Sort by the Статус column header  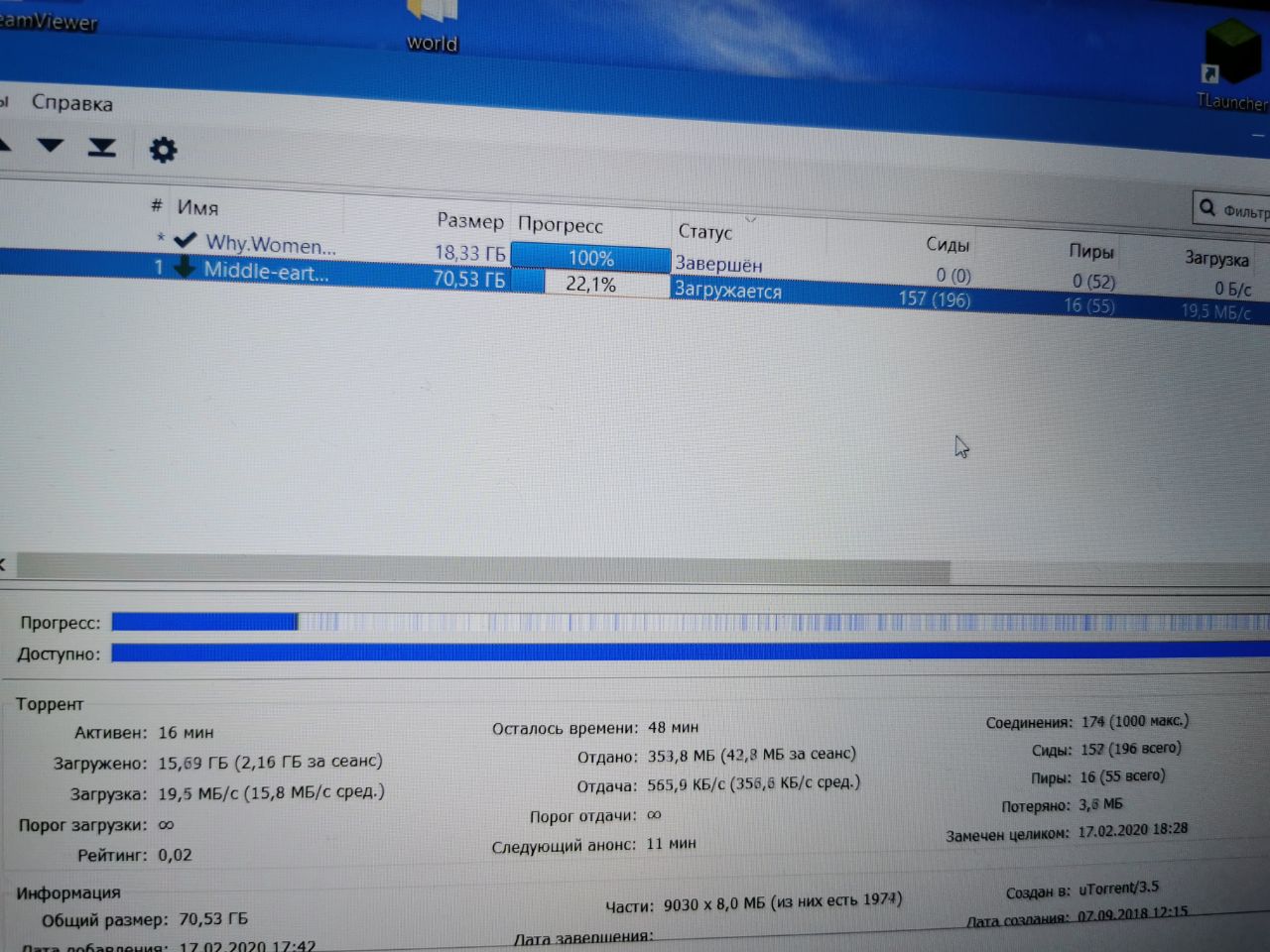pyautogui.click(x=704, y=231)
